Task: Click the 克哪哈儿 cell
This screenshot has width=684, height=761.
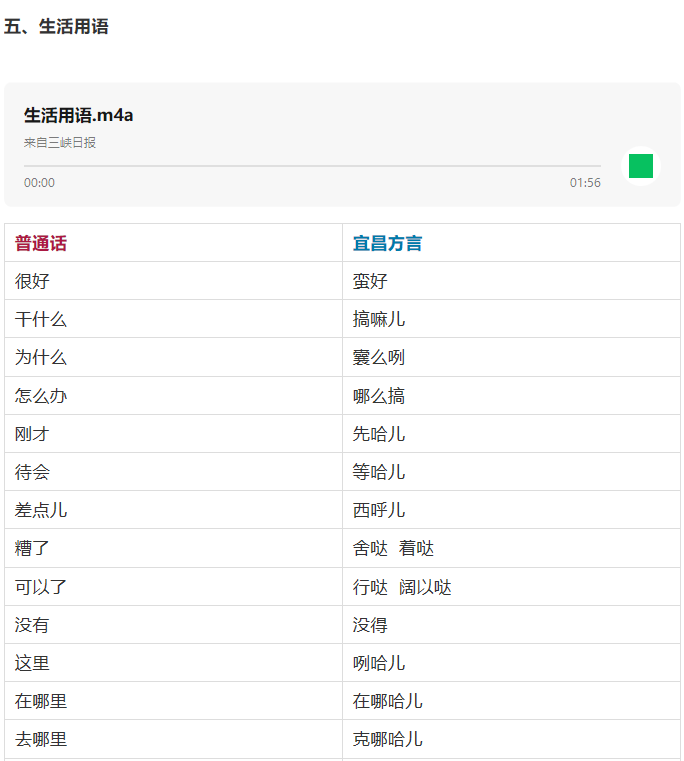Action: pos(388,739)
